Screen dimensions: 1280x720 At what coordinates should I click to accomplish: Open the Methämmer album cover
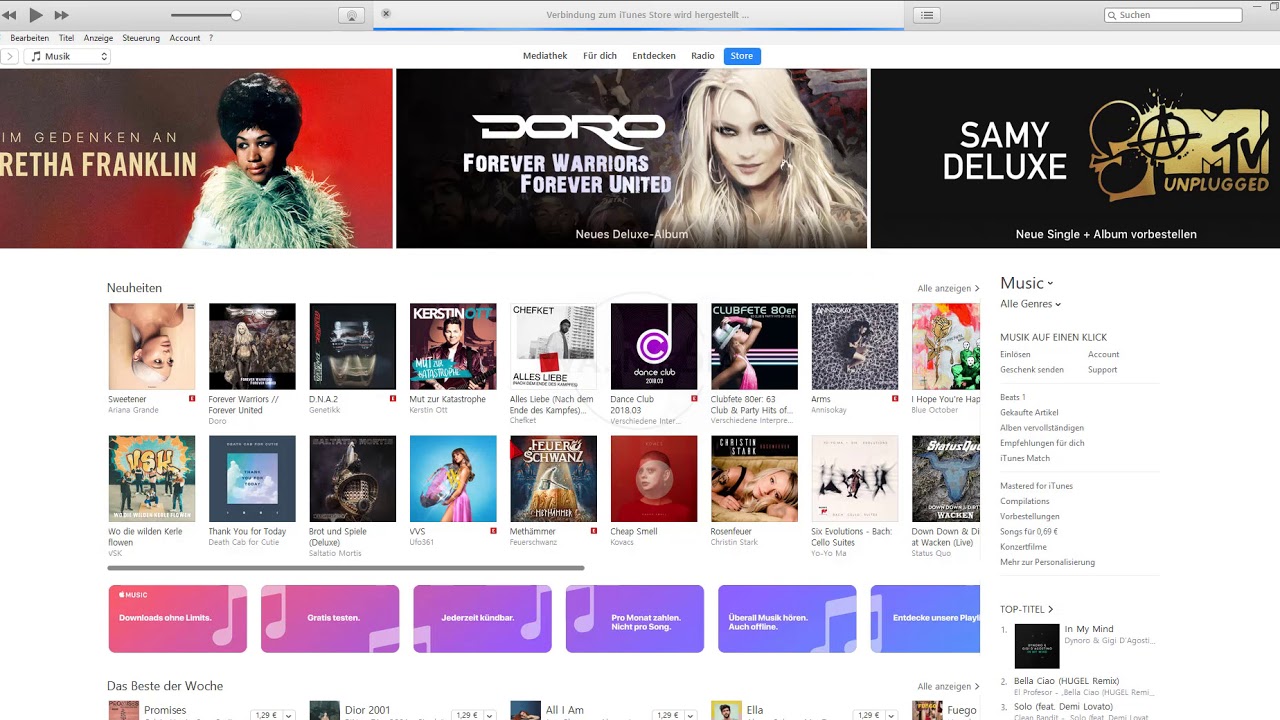tap(553, 478)
